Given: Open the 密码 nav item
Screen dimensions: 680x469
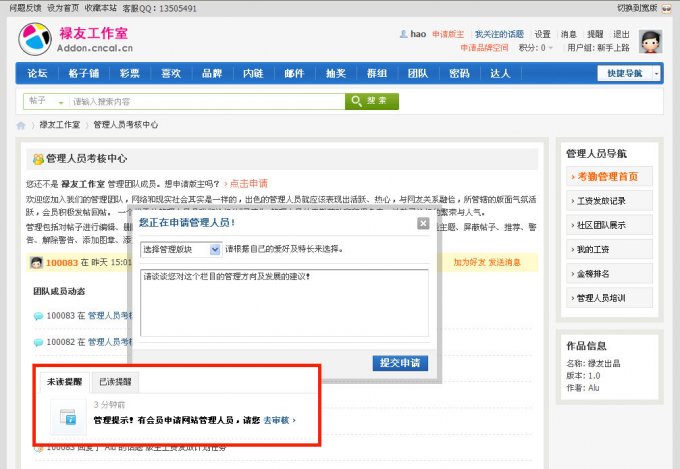Looking at the screenshot, I should tap(459, 73).
